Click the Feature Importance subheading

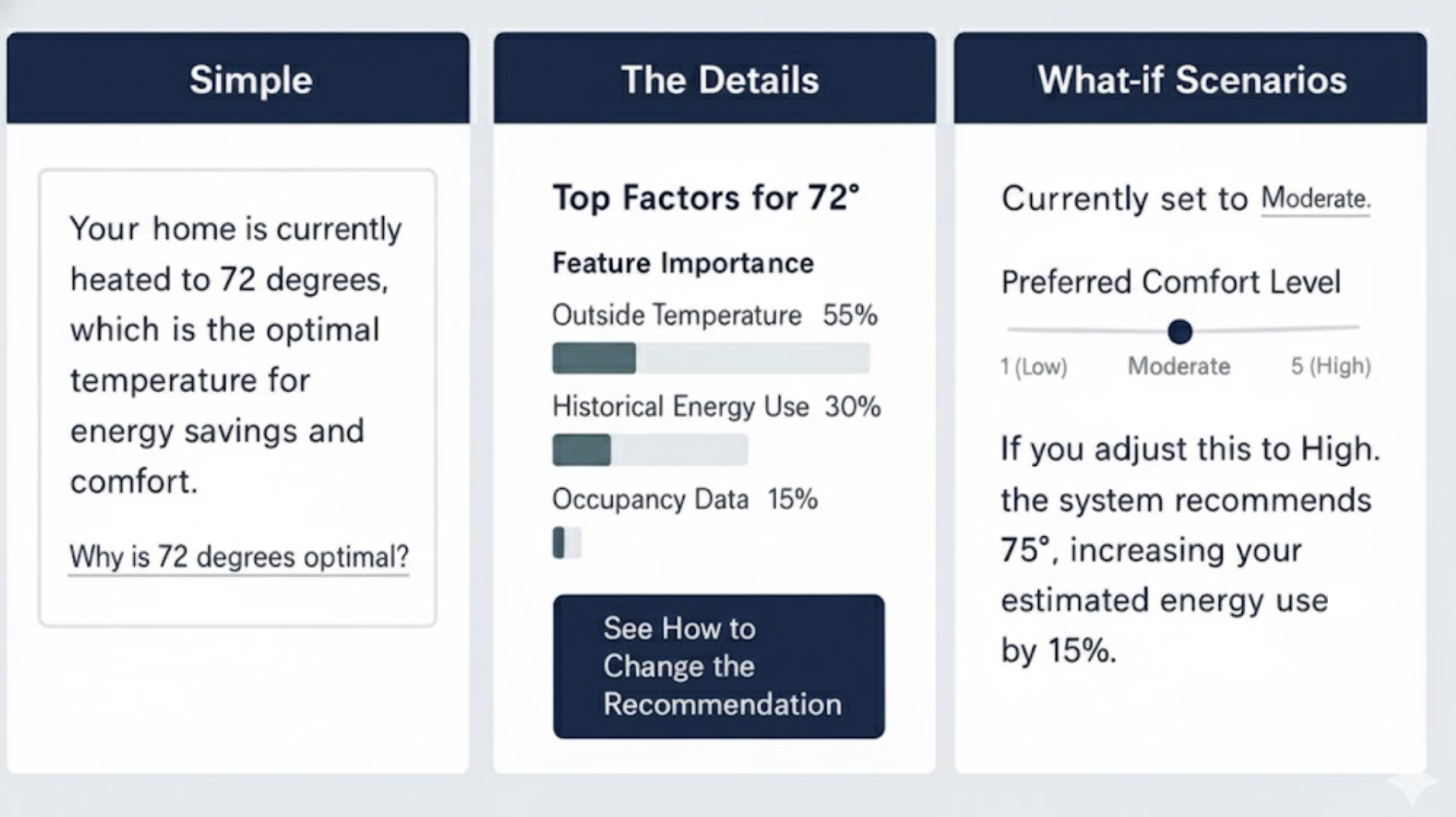682,264
